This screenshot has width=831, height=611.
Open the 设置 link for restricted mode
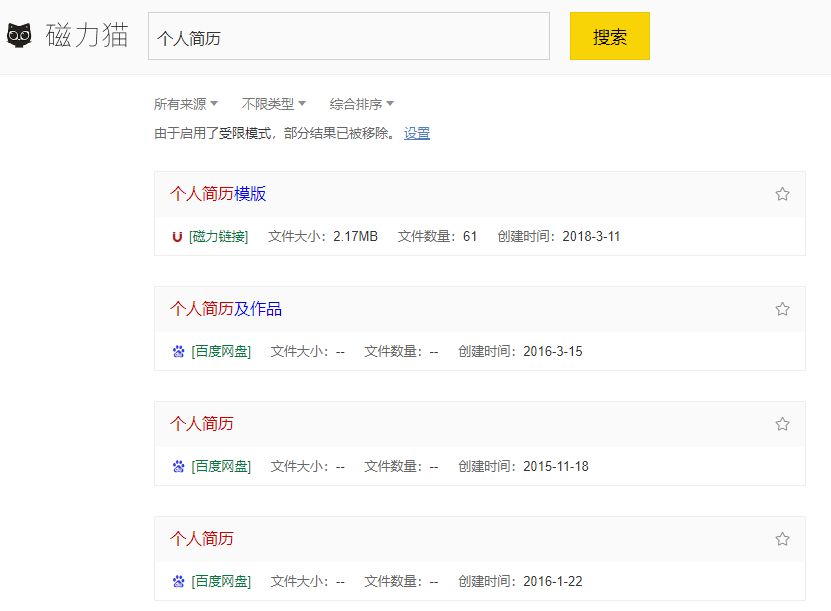tap(417, 133)
